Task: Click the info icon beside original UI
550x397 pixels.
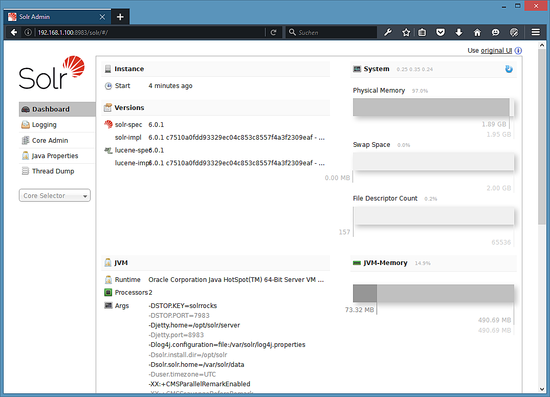Action: pos(518,51)
